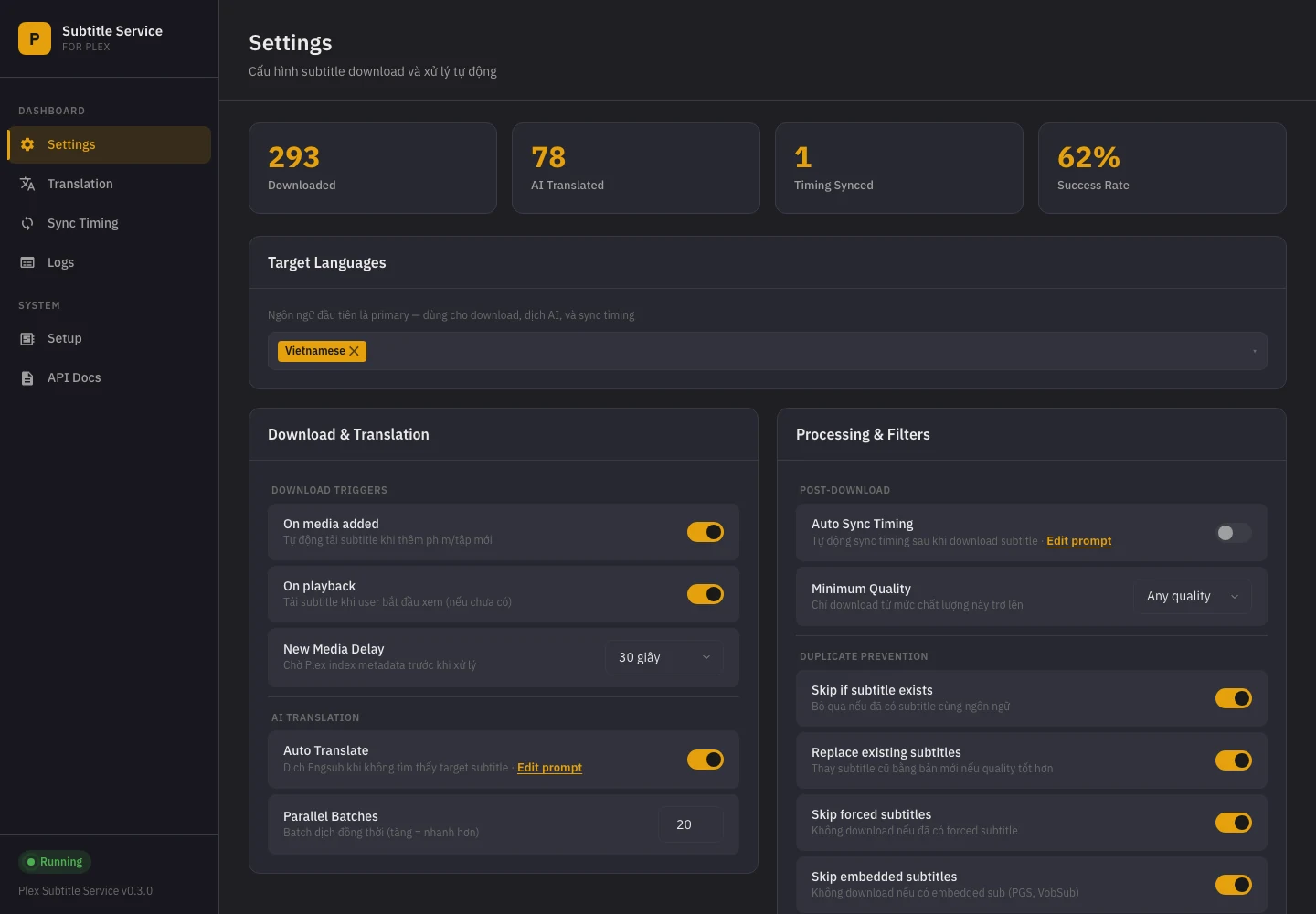Go to Sync Timing page
Image resolution: width=1316 pixels, height=914 pixels.
[x=110, y=223]
